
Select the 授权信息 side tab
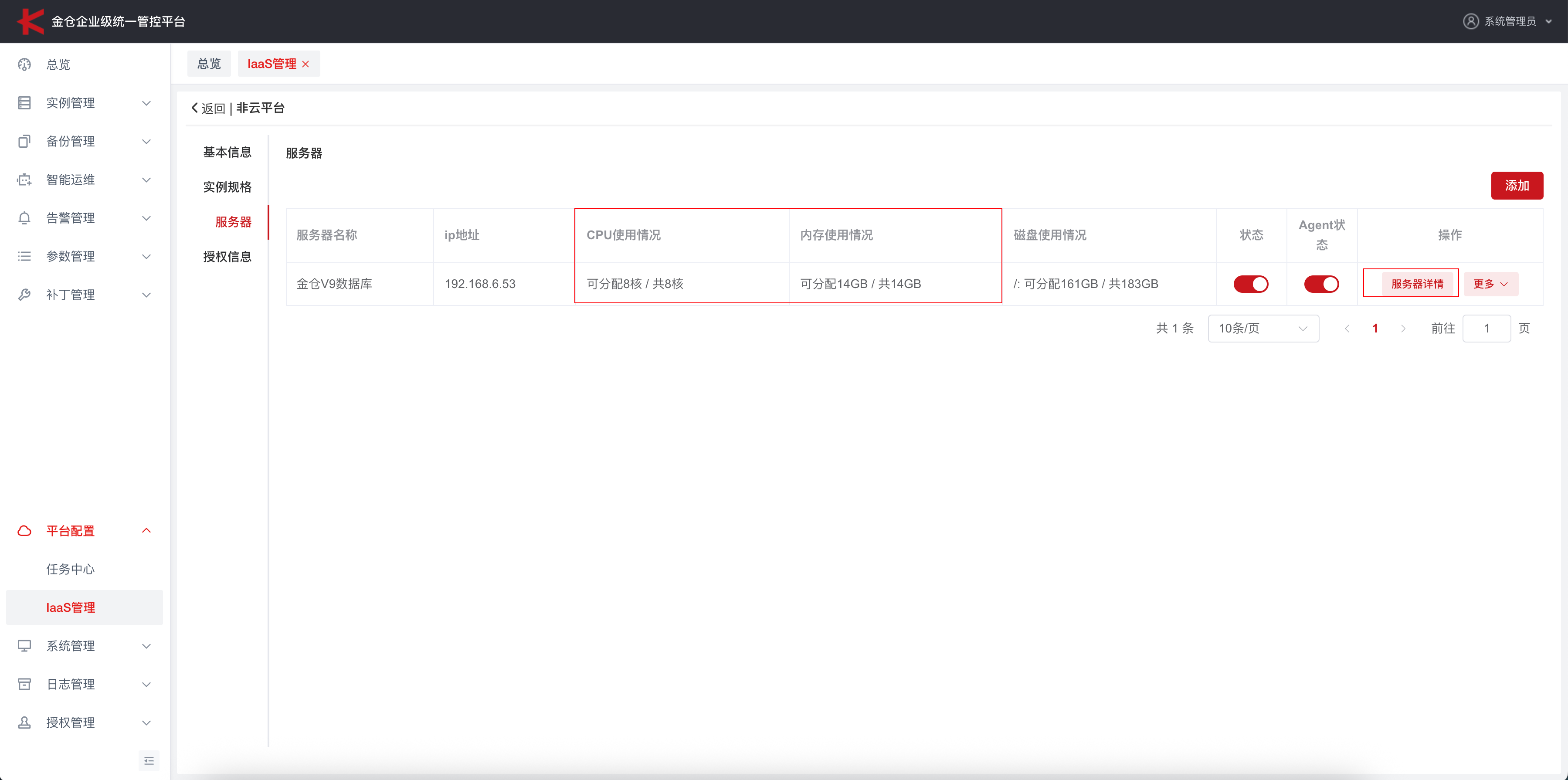click(x=227, y=257)
